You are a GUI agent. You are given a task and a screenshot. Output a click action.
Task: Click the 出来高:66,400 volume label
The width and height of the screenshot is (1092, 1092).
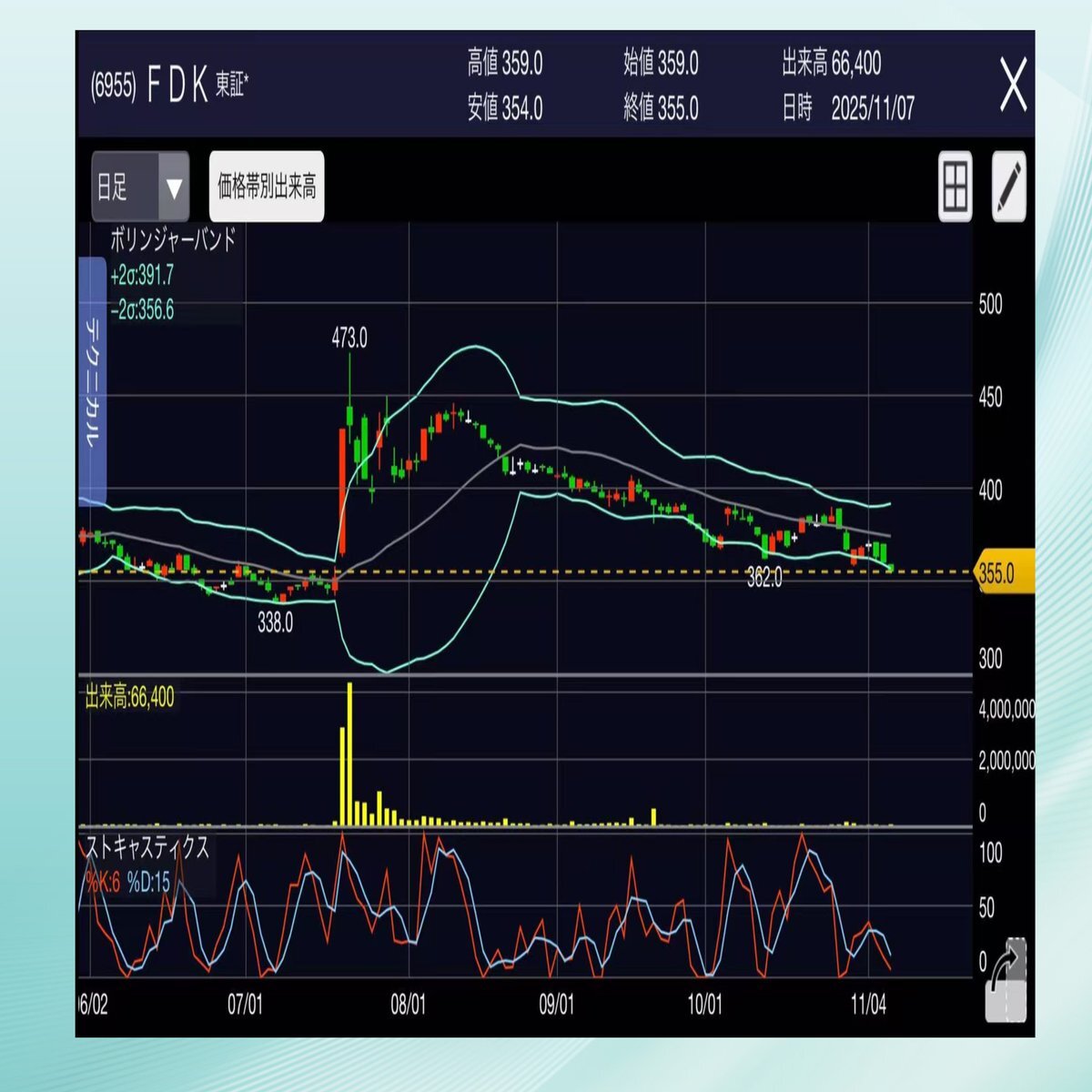tap(129, 698)
